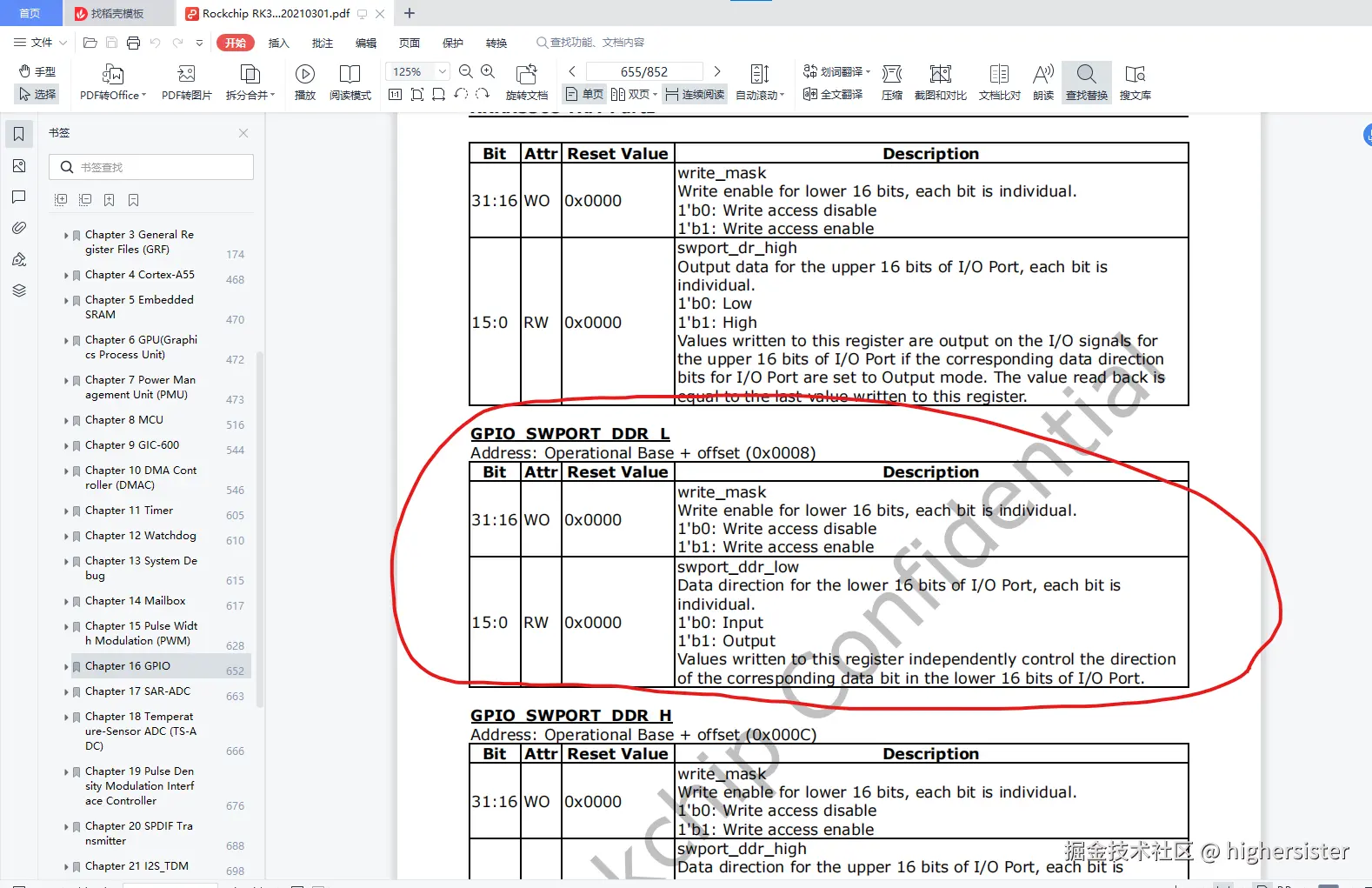The height and width of the screenshot is (888, 1372).
Task: Select the 手型 hand tool
Action: [37, 71]
